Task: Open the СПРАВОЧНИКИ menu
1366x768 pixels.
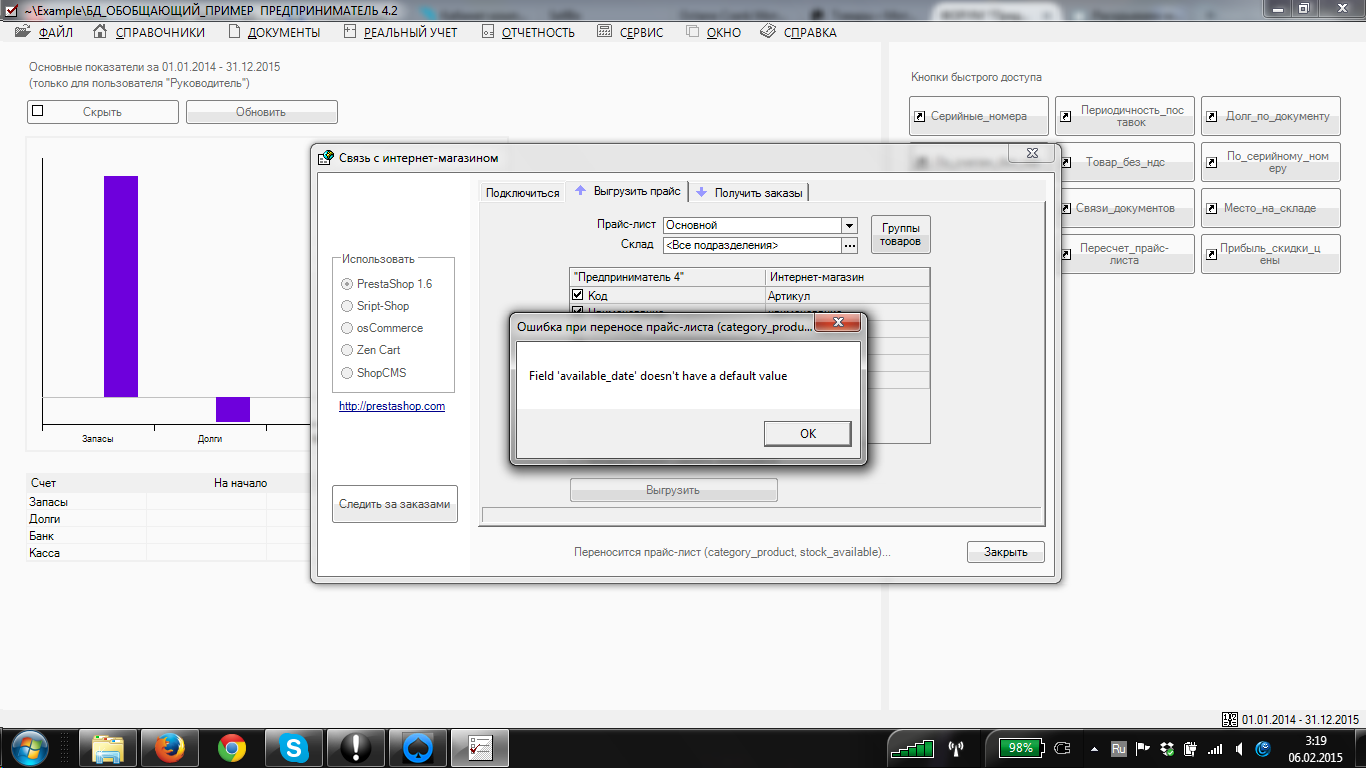Action: (x=149, y=32)
